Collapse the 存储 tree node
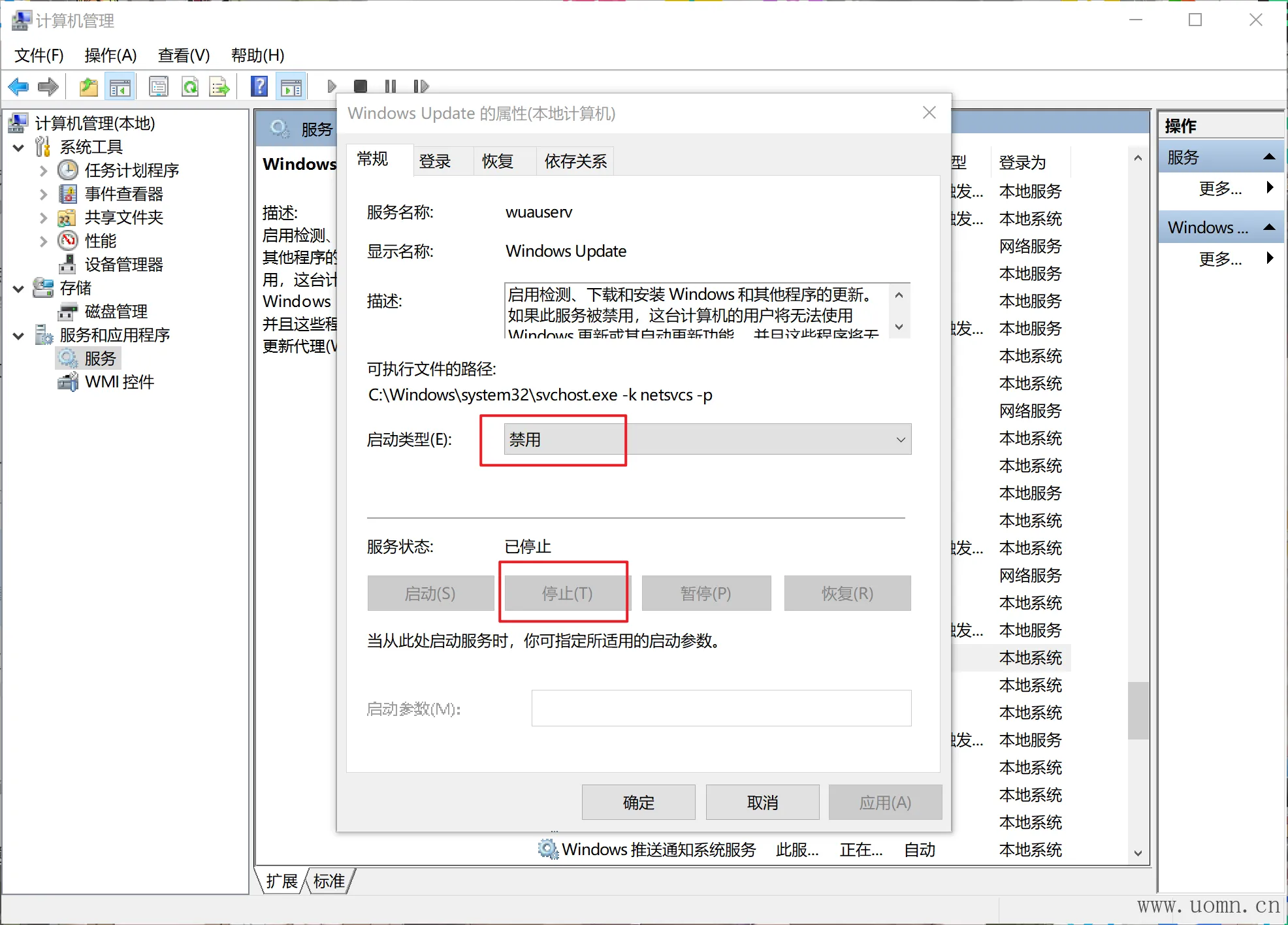 (19, 288)
